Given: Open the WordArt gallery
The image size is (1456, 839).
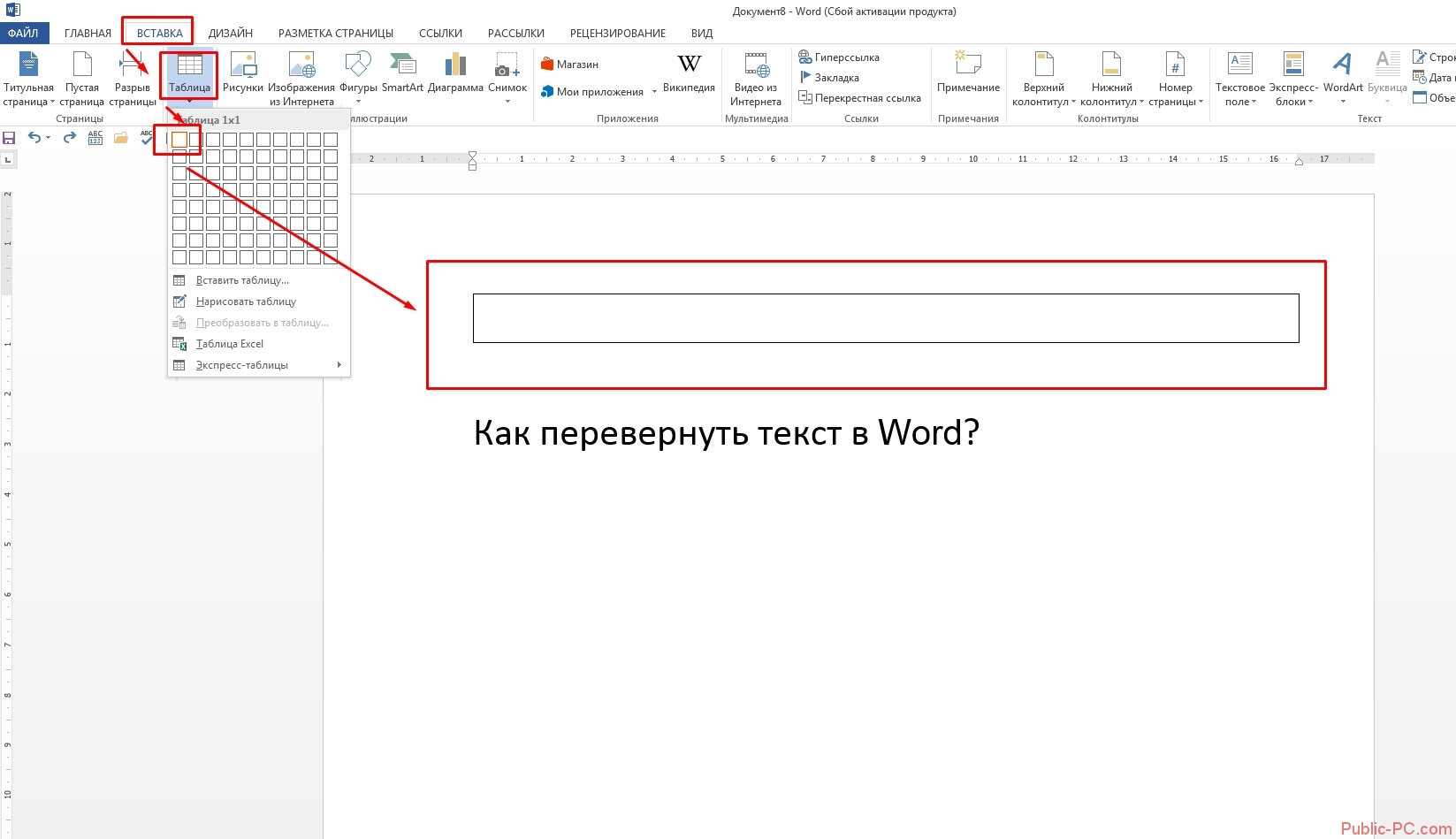Looking at the screenshot, I should (1343, 78).
